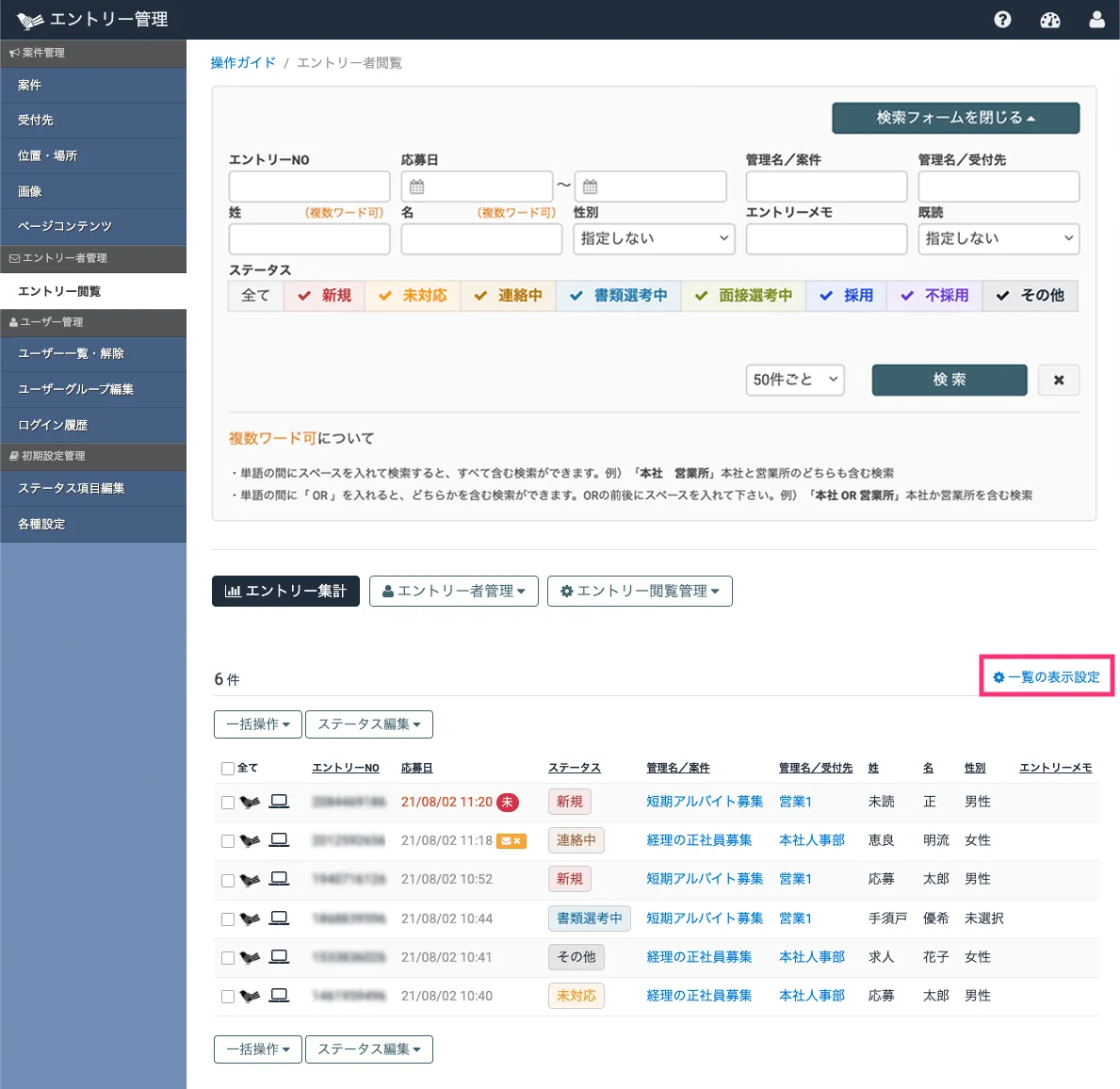Collapse search form with 検索フォームを閉じる

[956, 118]
